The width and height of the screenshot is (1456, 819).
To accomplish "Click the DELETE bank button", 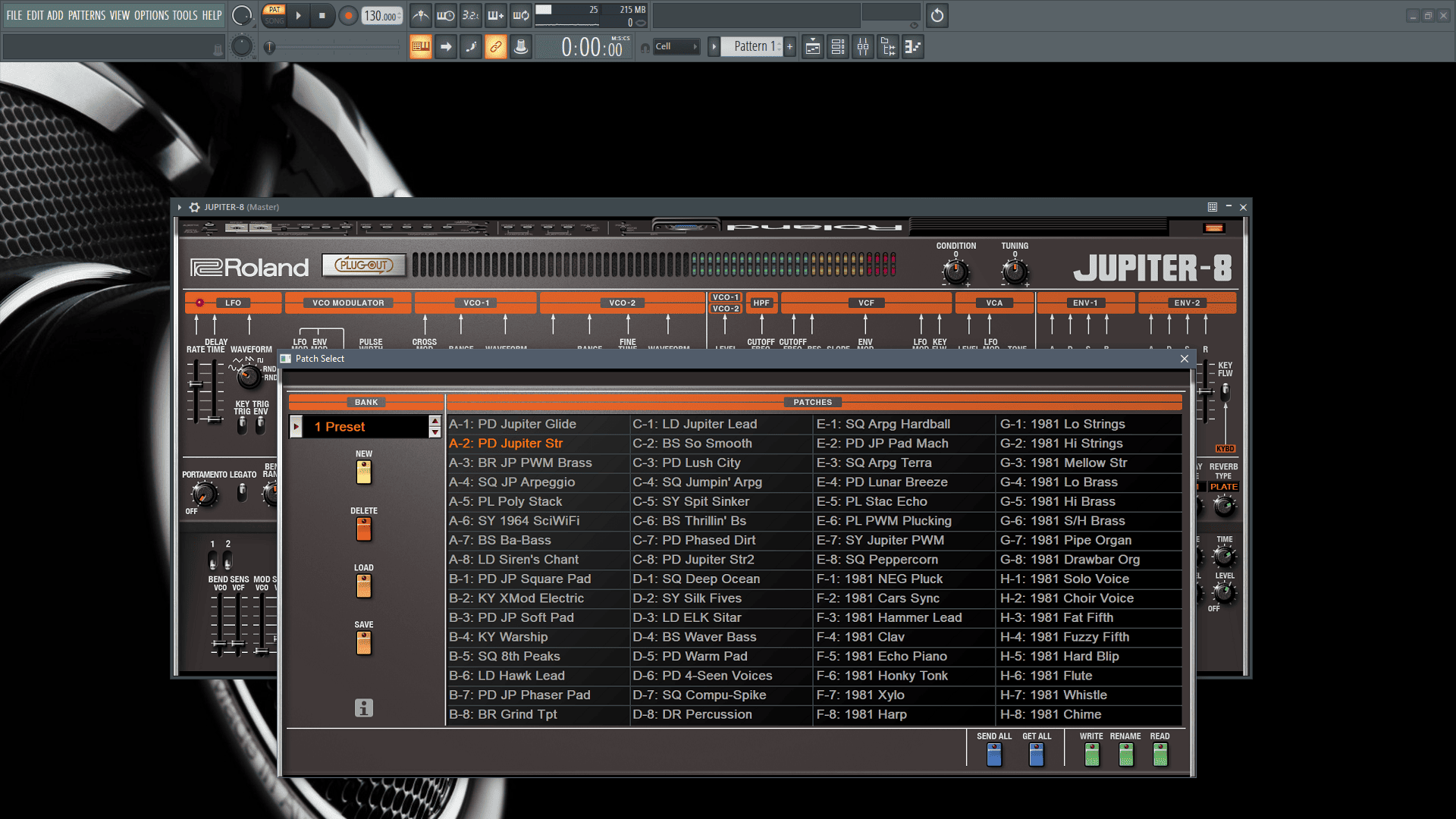I will (364, 529).
